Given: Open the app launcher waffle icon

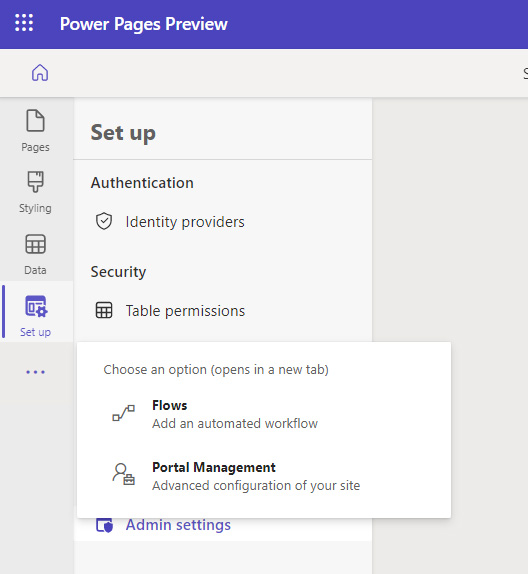Looking at the screenshot, I should click(x=24, y=23).
